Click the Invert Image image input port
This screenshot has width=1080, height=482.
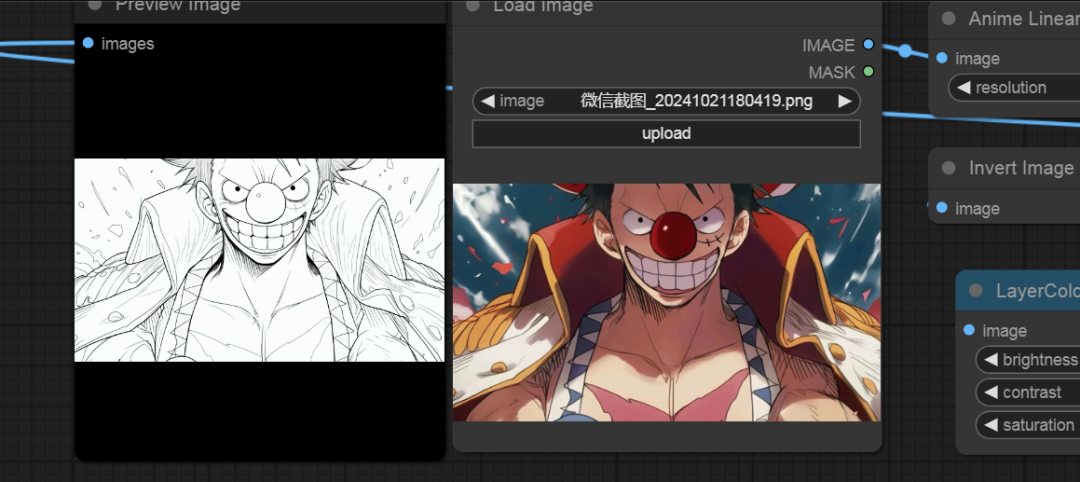[942, 208]
